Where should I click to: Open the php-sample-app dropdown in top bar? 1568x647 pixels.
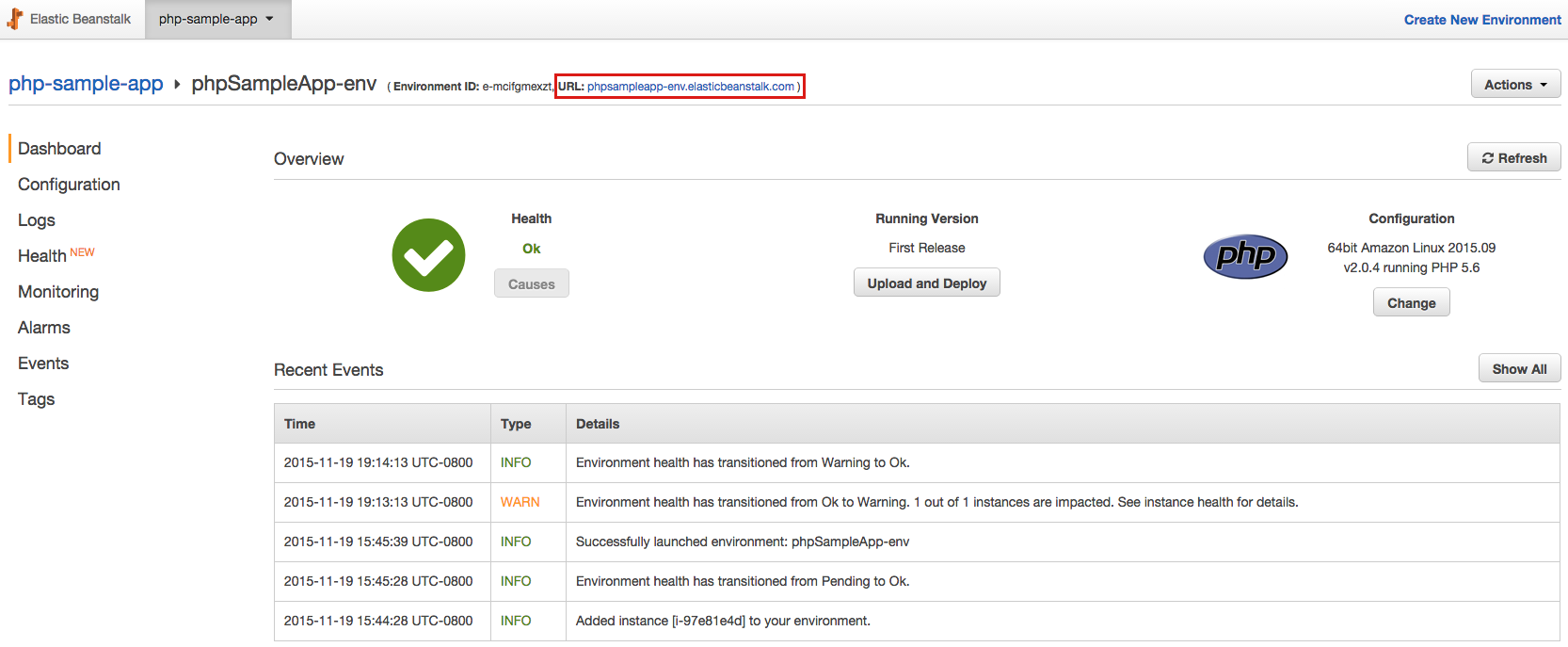click(217, 19)
